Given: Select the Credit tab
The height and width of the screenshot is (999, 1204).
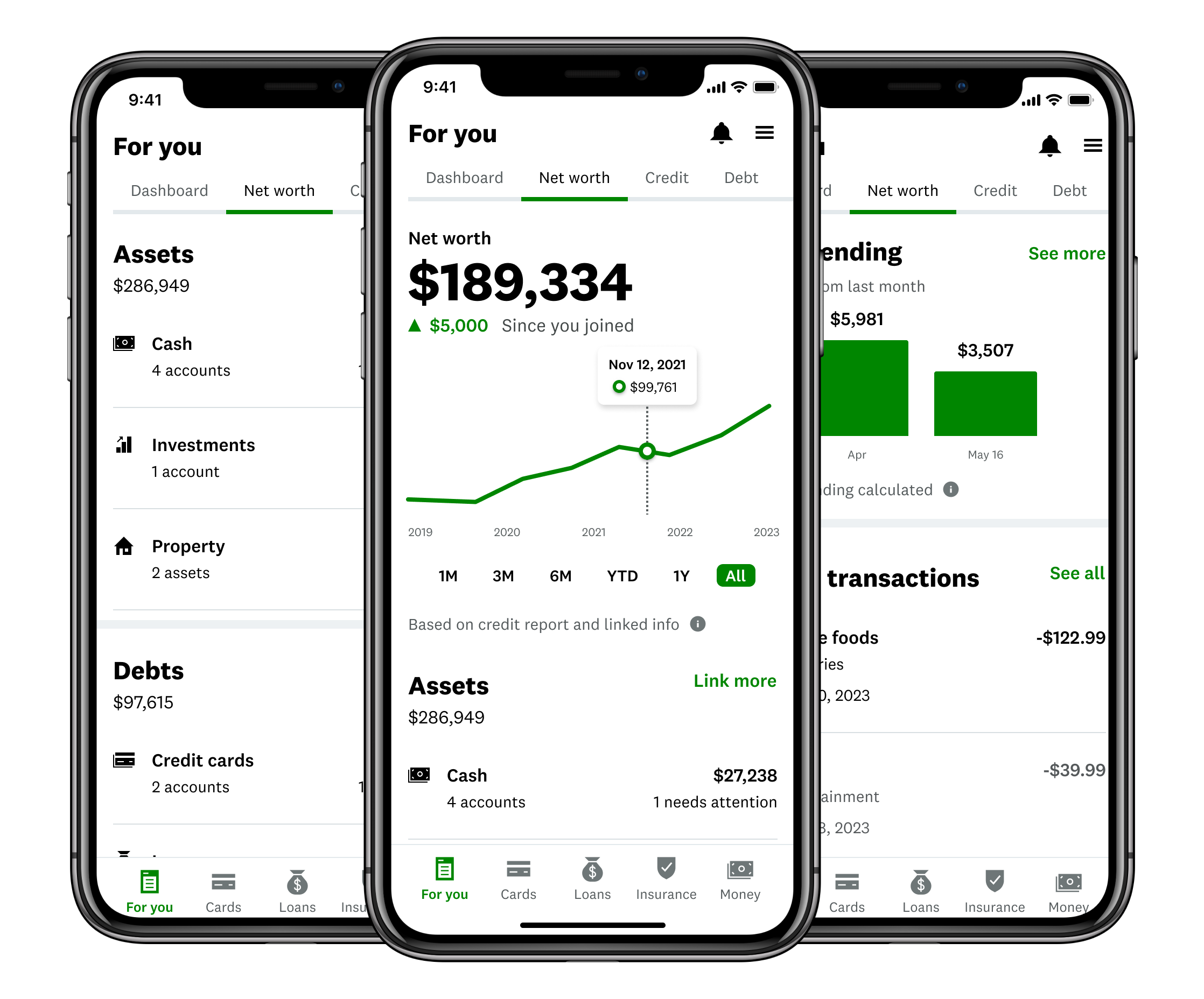Looking at the screenshot, I should [666, 178].
